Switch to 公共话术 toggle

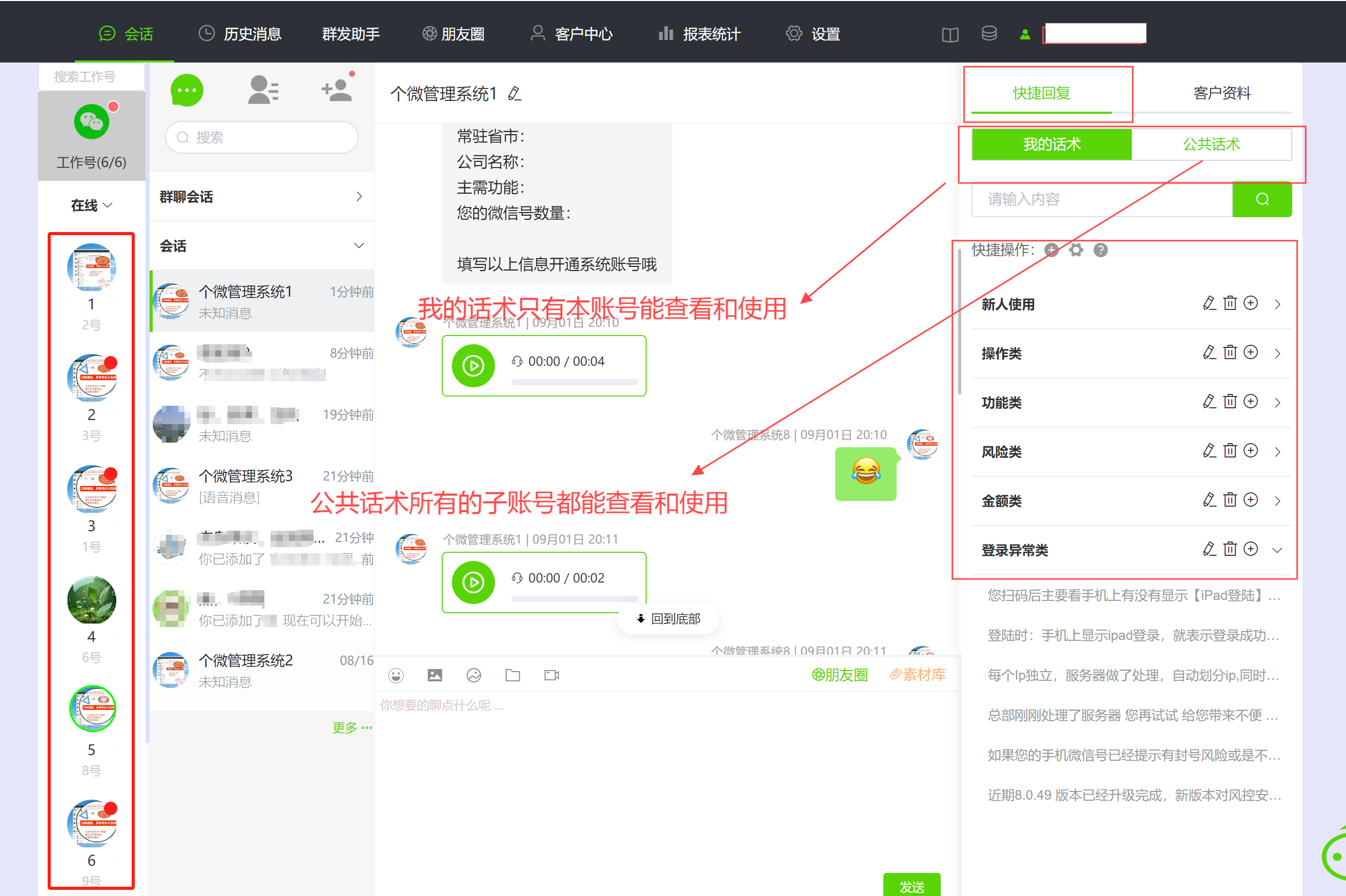[1211, 144]
